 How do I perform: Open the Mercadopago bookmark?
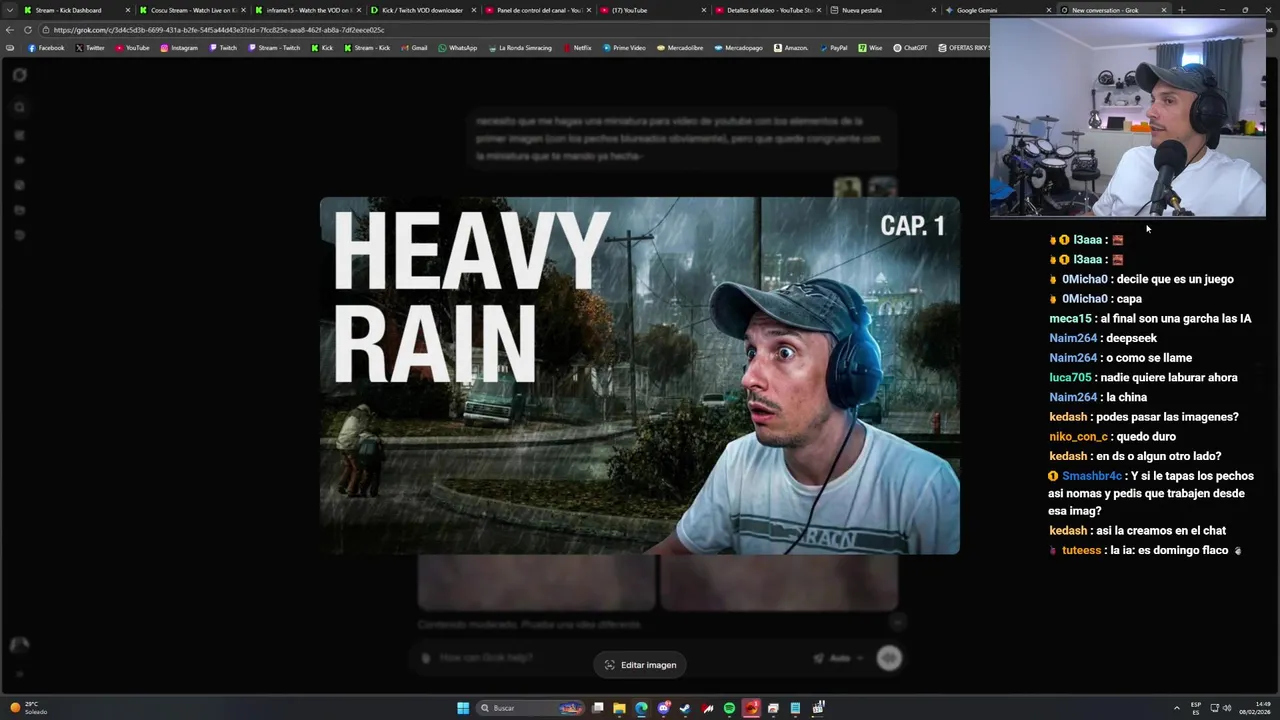click(740, 48)
